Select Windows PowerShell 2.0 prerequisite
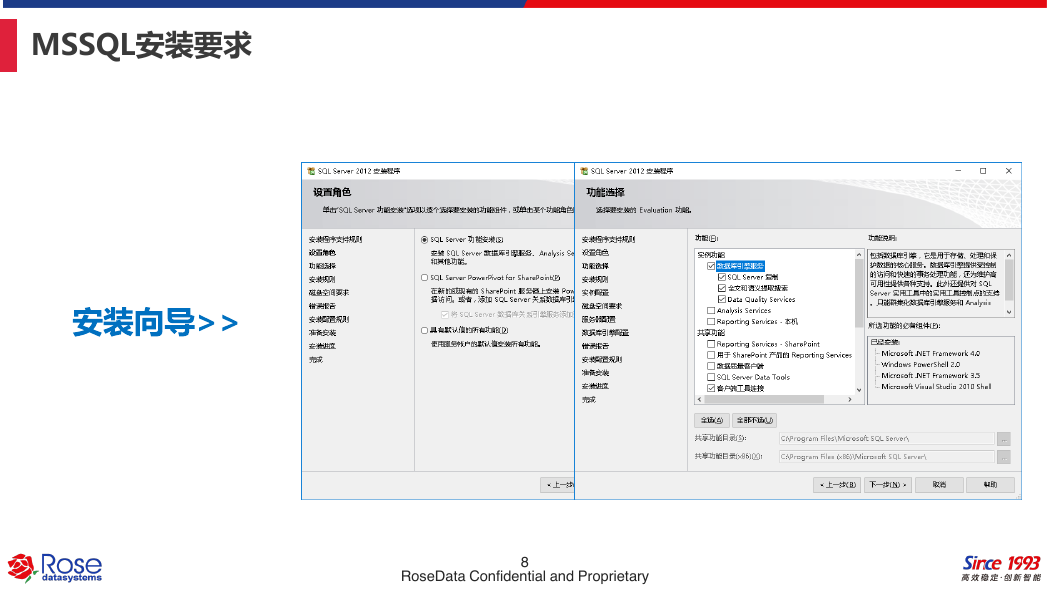The height and width of the screenshot is (591, 1050). pos(920,365)
